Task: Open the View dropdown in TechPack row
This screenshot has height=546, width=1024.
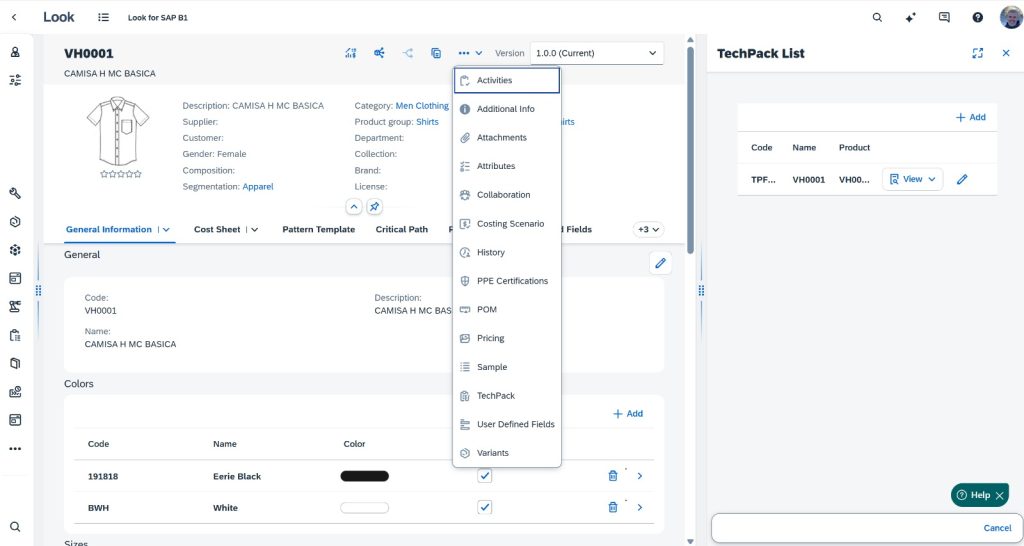Action: [x=912, y=179]
